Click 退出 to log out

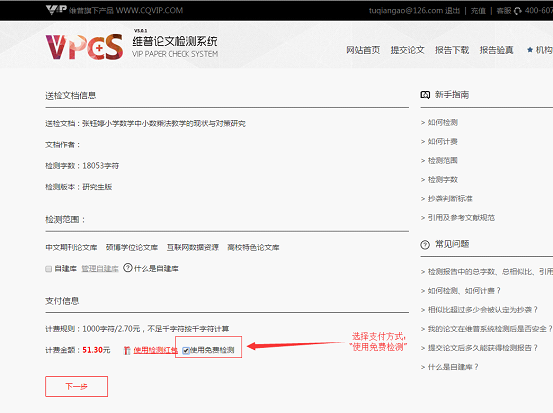452,11
